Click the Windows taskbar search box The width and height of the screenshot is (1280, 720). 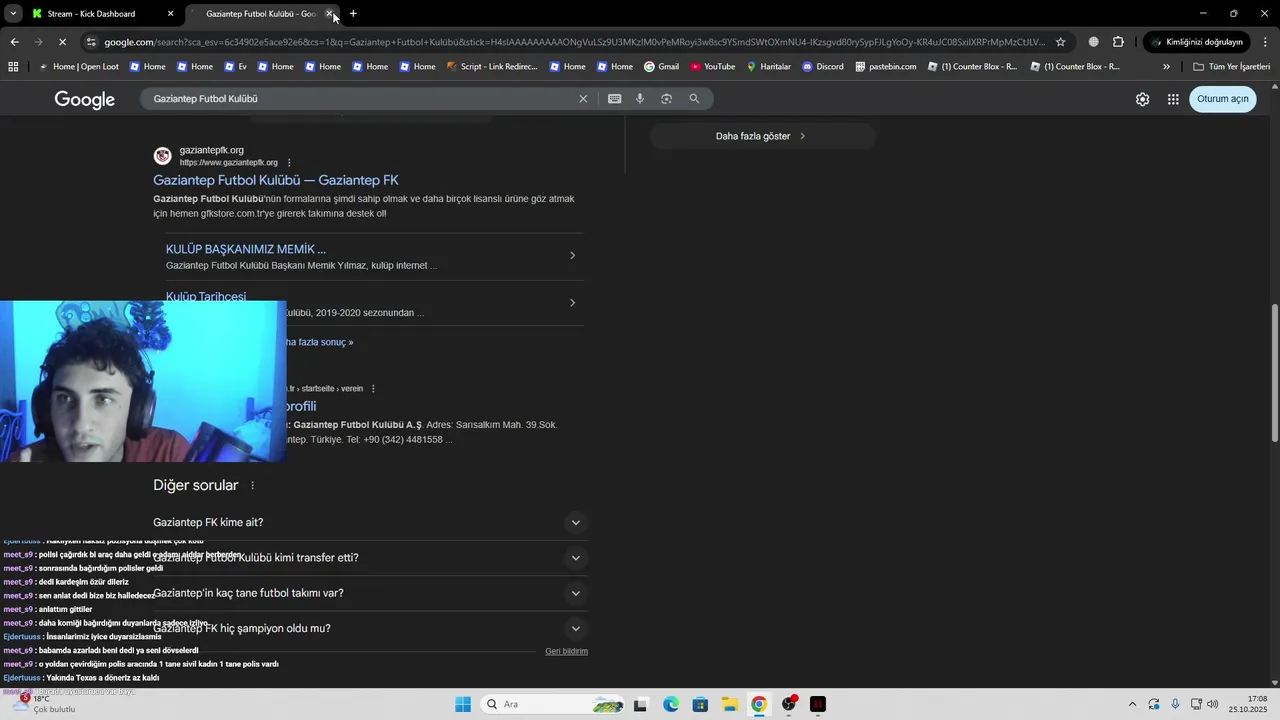point(551,704)
